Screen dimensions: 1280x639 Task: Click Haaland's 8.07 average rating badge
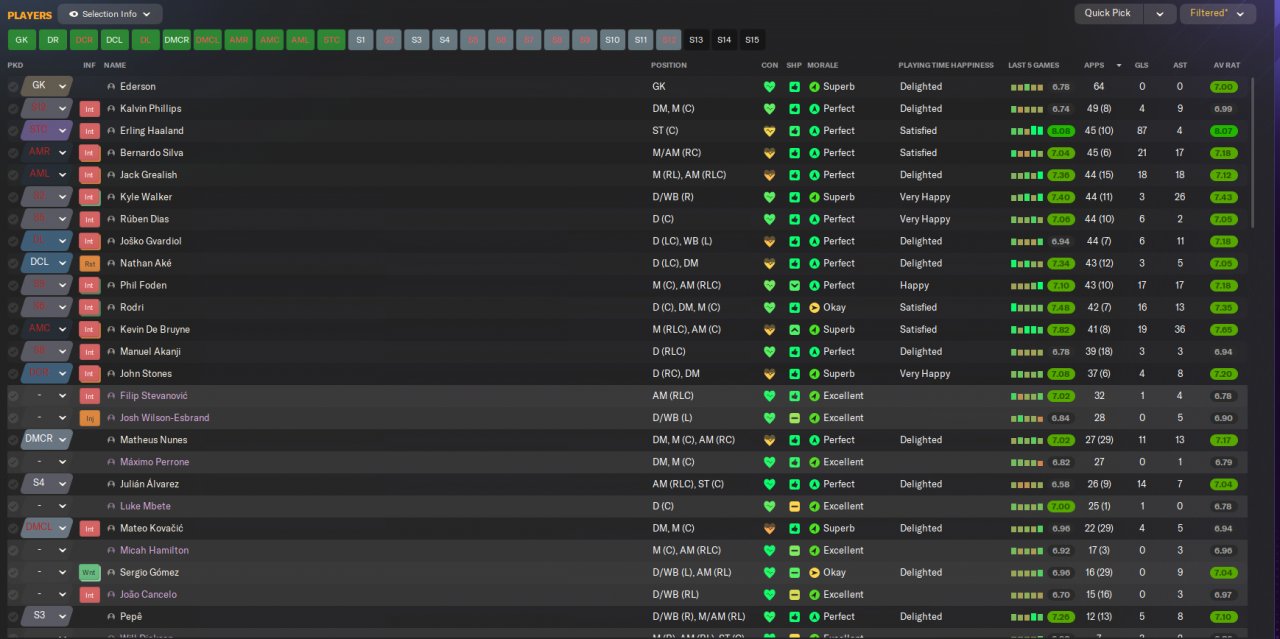click(x=1223, y=131)
